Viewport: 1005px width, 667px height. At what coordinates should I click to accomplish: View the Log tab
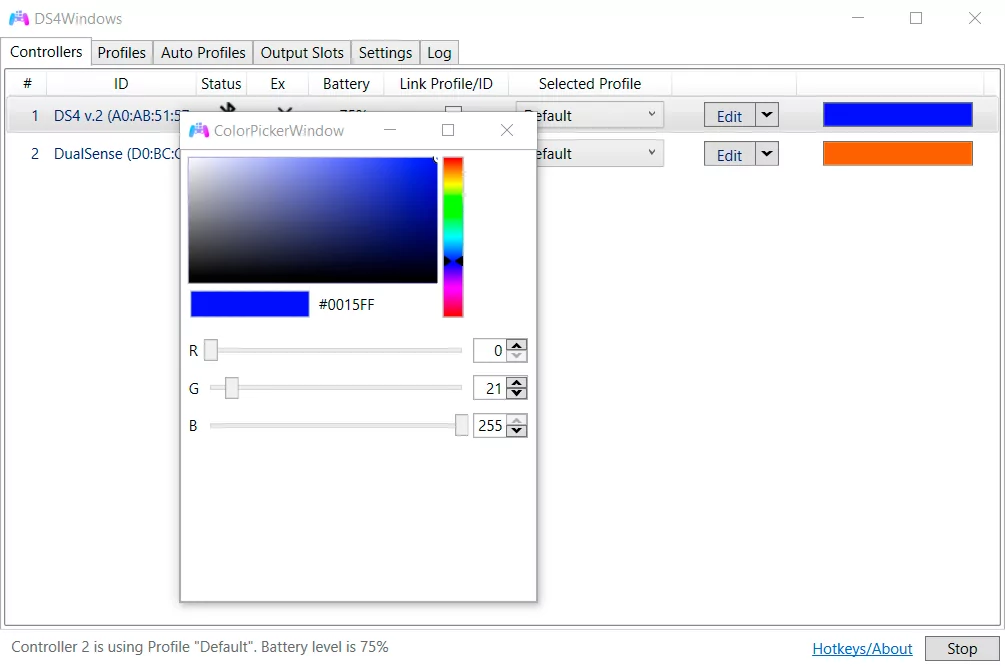439,53
